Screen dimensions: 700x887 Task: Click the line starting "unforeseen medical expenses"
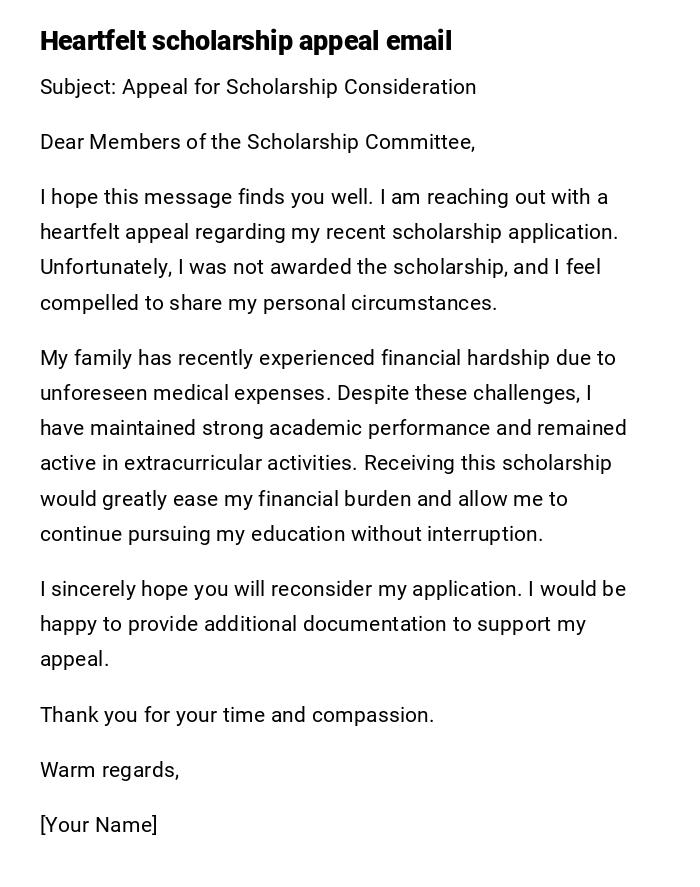coord(316,393)
